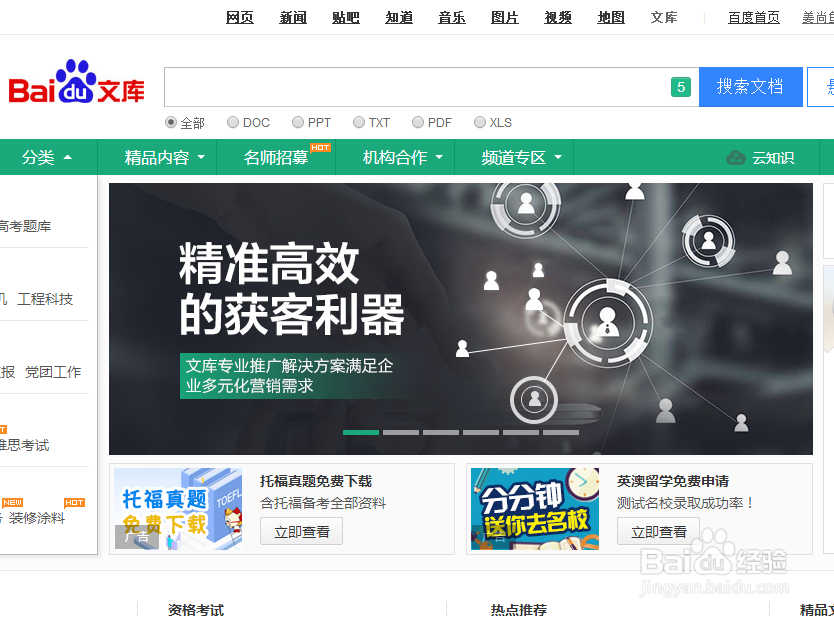The height and width of the screenshot is (617, 834).
Task: Go to 新闻 in the top navigation
Action: (293, 18)
